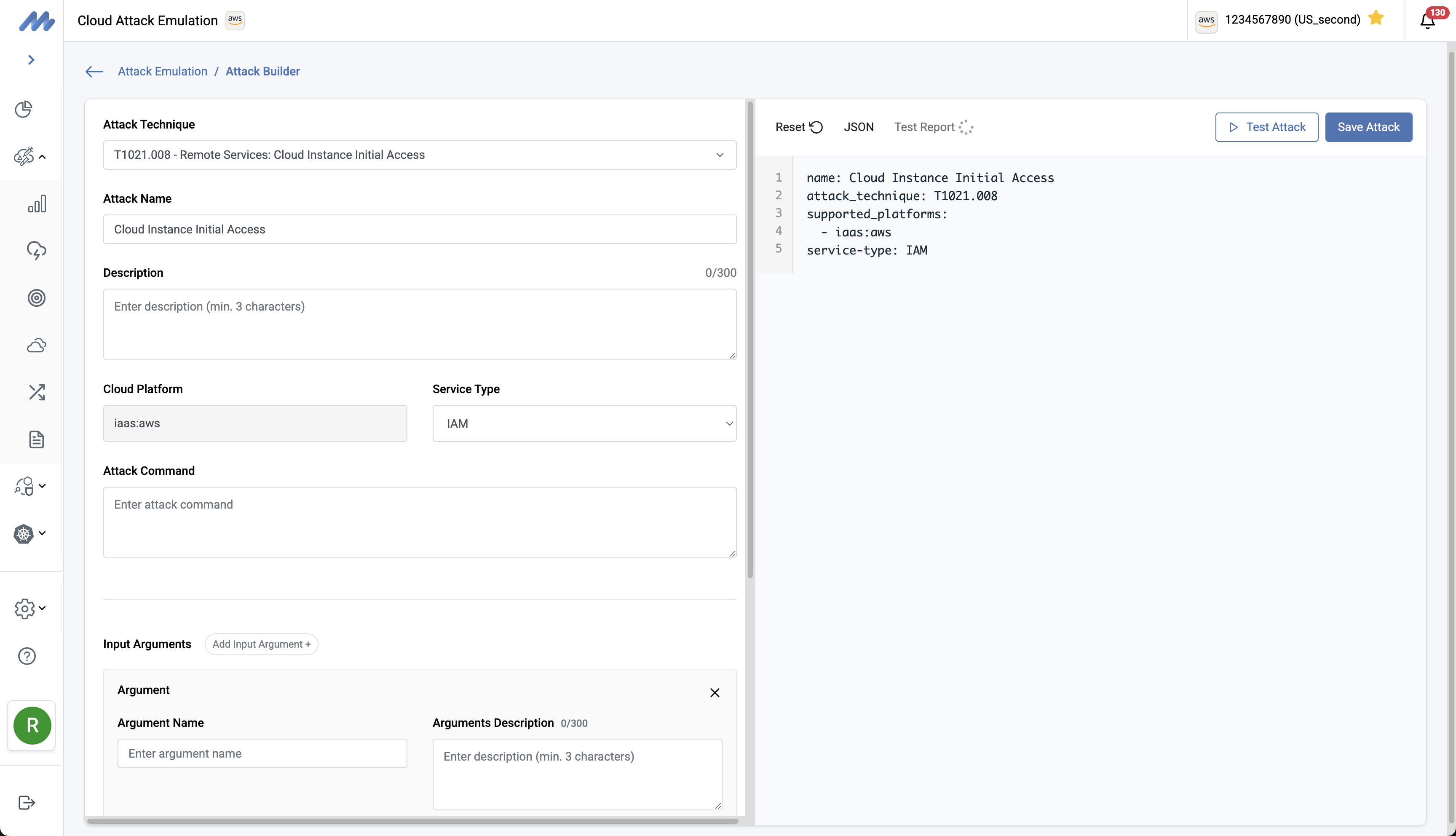1456x836 pixels.
Task: Open the bar chart analytics sidebar icon
Action: tap(37, 204)
